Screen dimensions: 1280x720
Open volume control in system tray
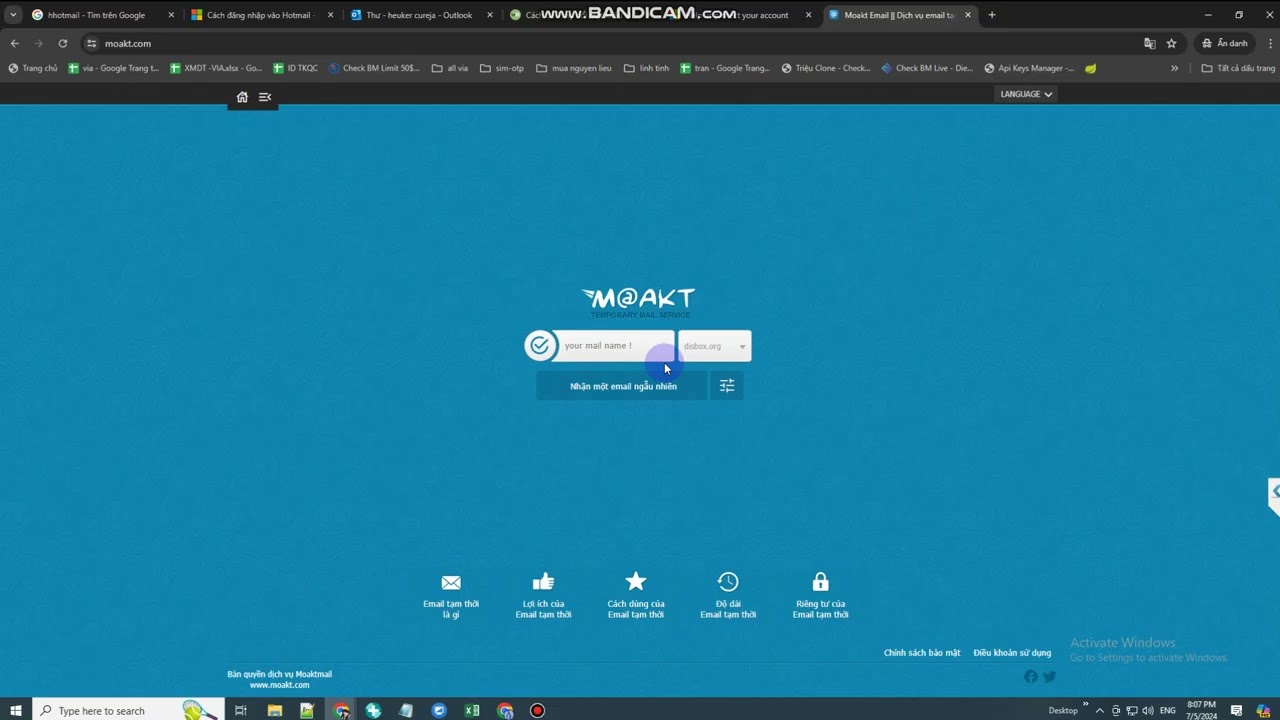pyautogui.click(x=1147, y=711)
